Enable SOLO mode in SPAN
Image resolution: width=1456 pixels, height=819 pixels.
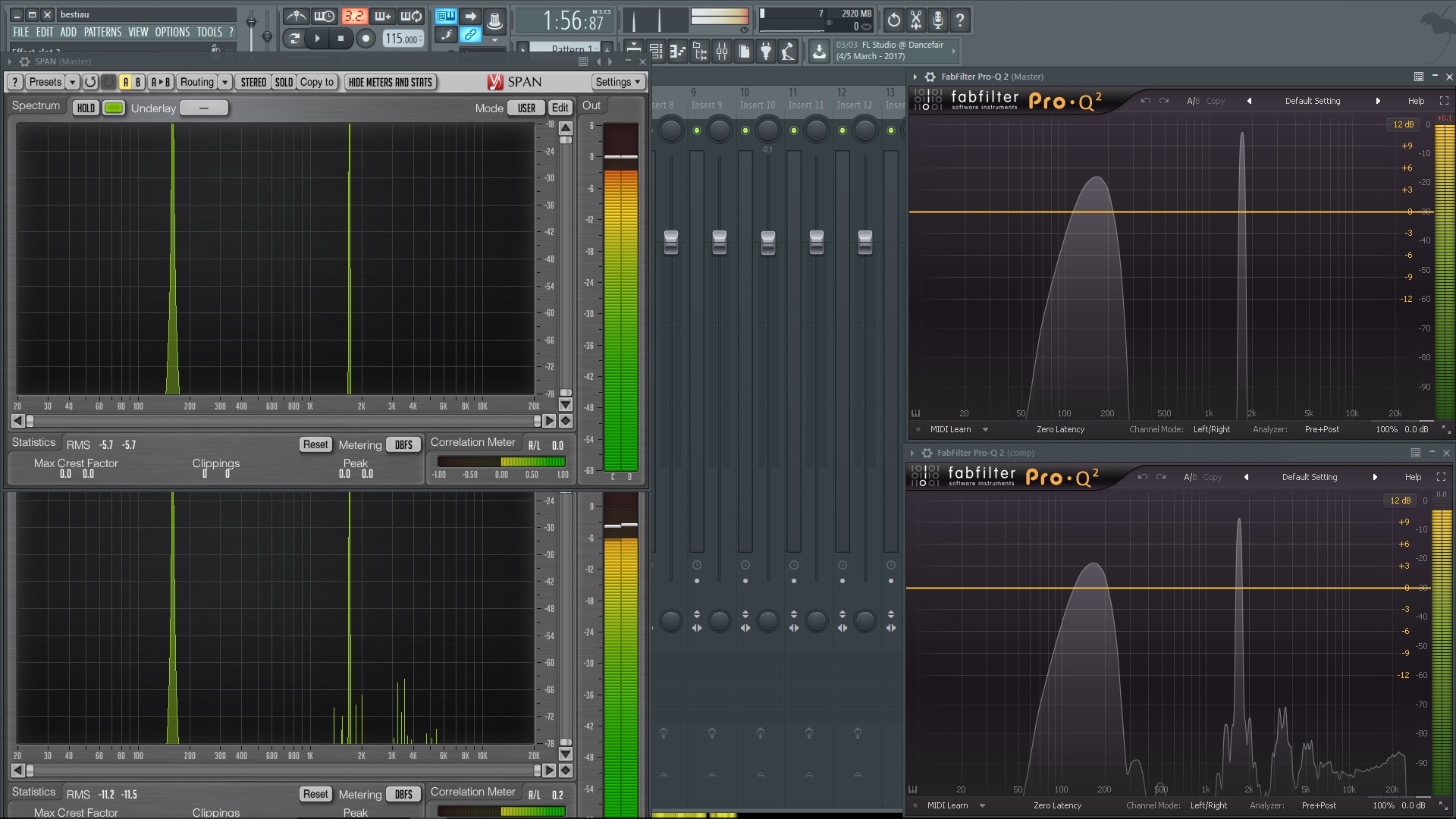pos(284,81)
